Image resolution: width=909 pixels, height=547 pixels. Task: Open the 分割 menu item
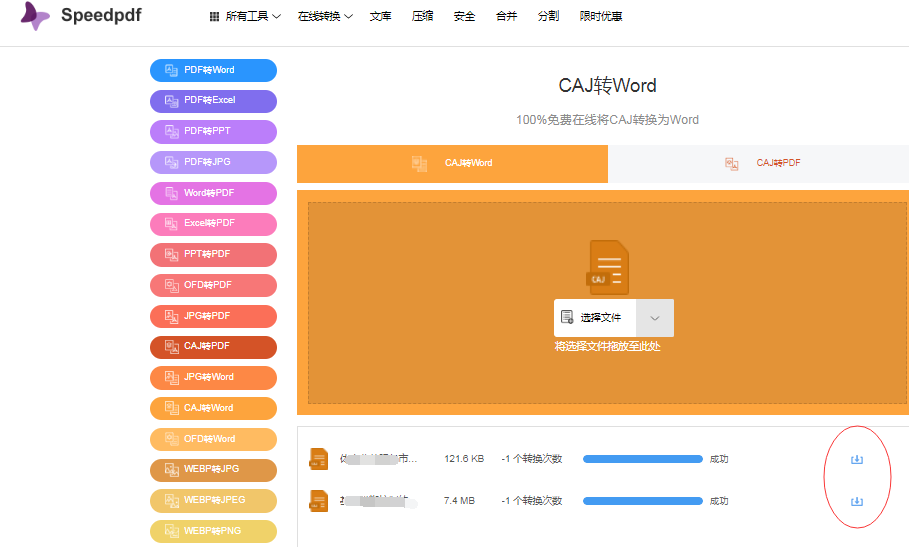click(x=548, y=16)
